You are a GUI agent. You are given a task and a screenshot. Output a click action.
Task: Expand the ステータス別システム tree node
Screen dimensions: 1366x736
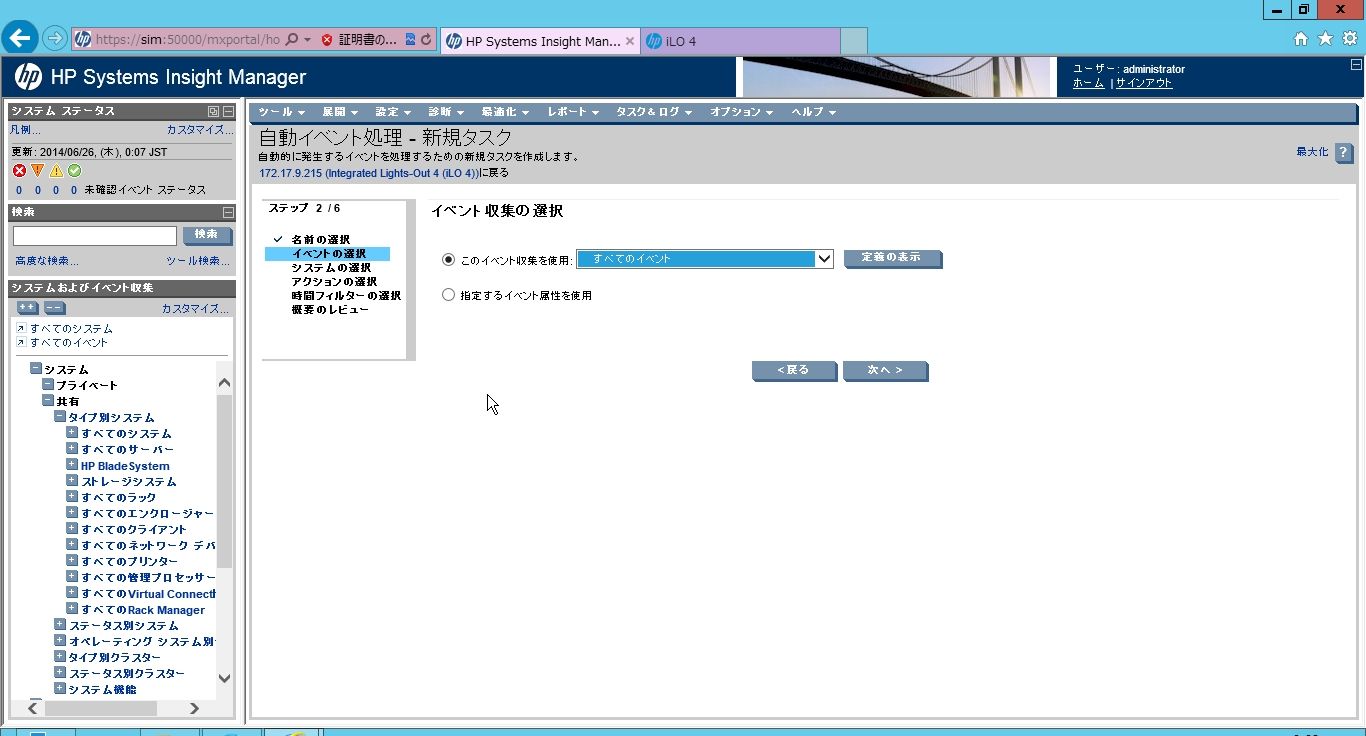[60, 625]
